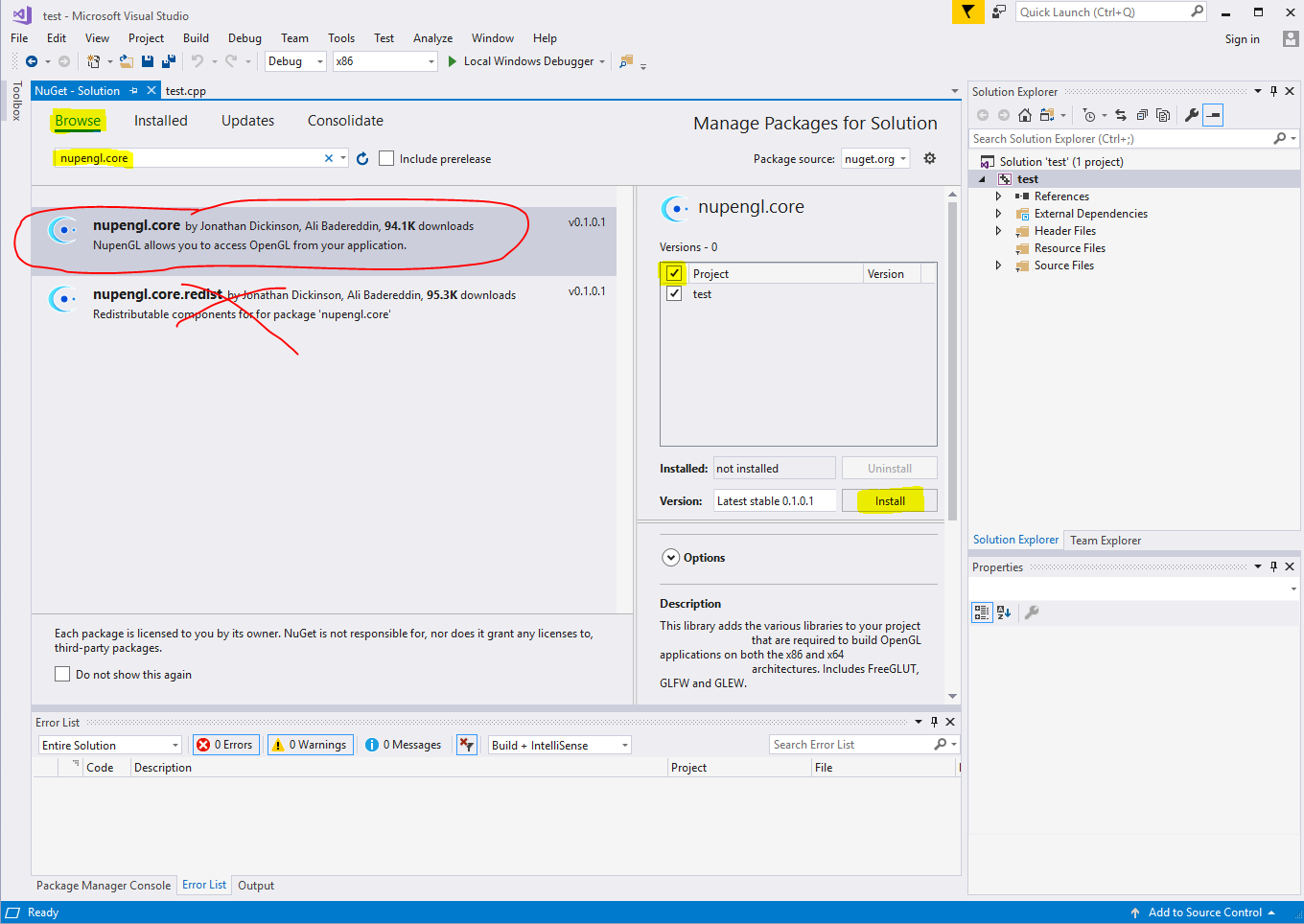Uncheck the test project checkbox
1304x924 pixels.
coord(674,294)
